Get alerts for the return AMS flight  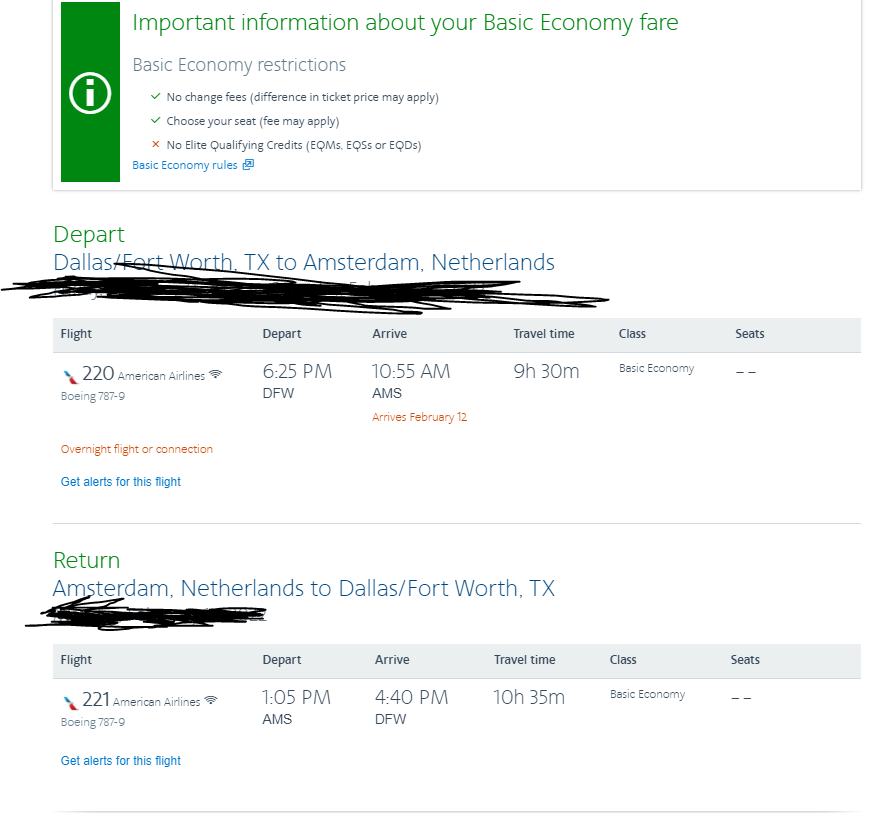point(121,761)
